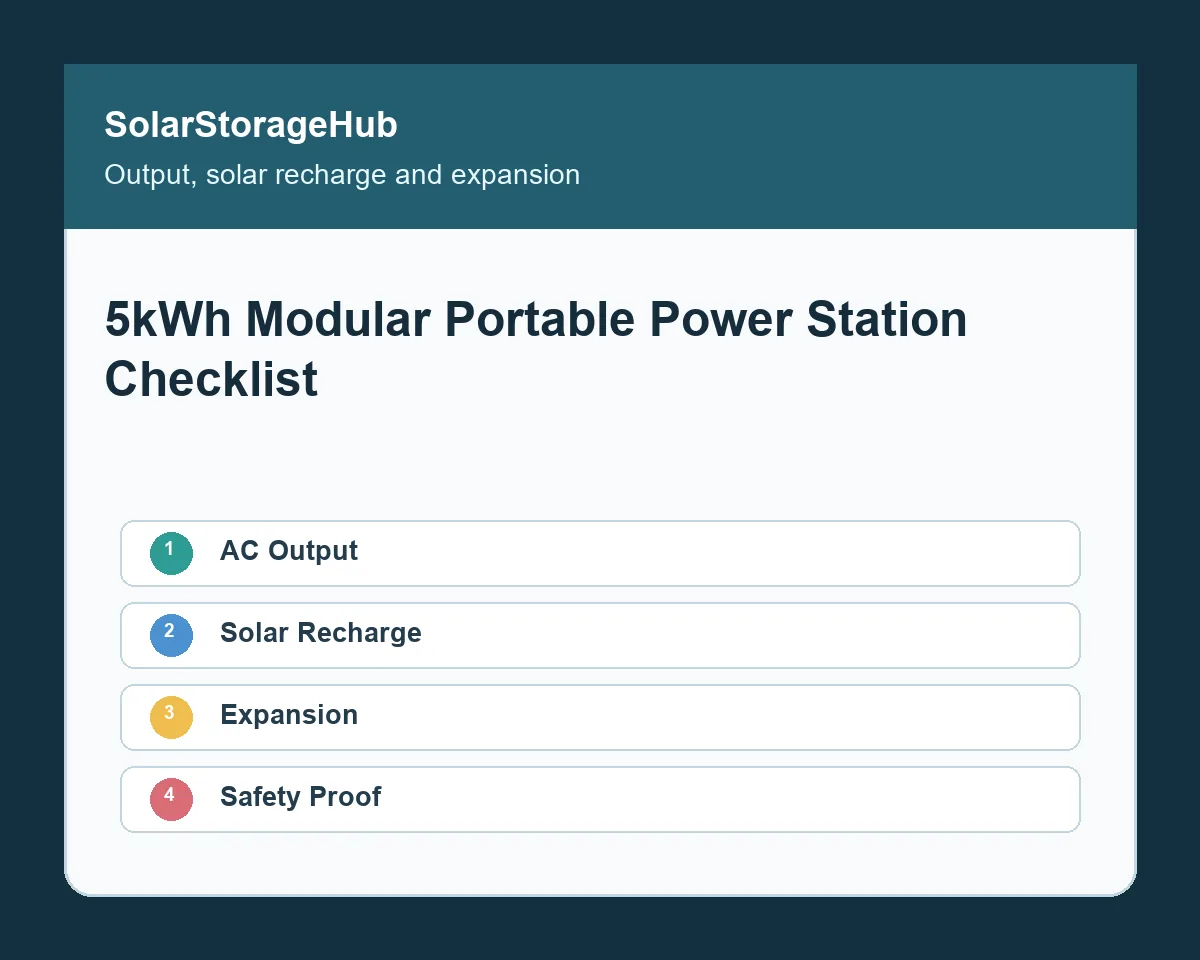Click the 'Output, solar recharge and expansion' subtitle
1200x960 pixels.
pos(342,174)
